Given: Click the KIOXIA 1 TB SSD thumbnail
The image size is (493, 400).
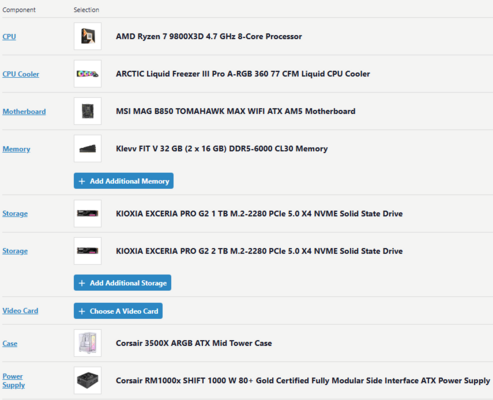Looking at the screenshot, I should coord(88,213).
